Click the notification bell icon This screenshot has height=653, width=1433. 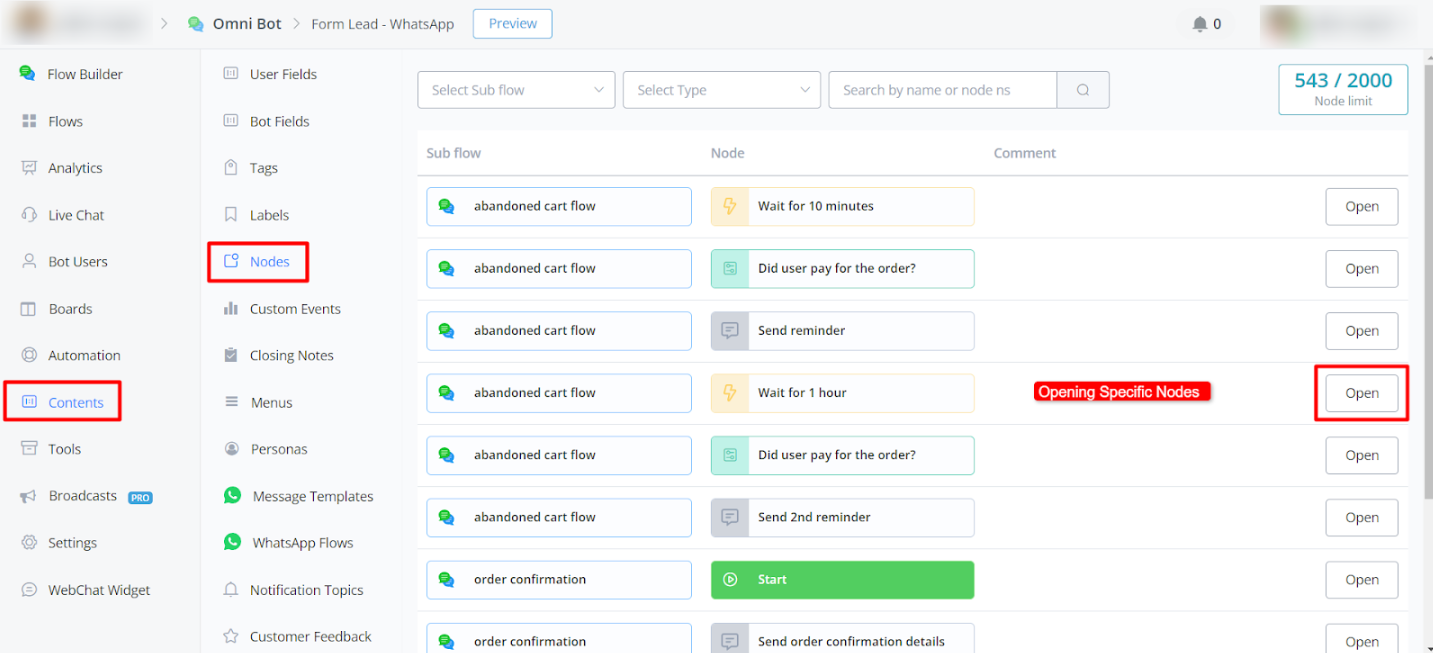pos(1200,24)
